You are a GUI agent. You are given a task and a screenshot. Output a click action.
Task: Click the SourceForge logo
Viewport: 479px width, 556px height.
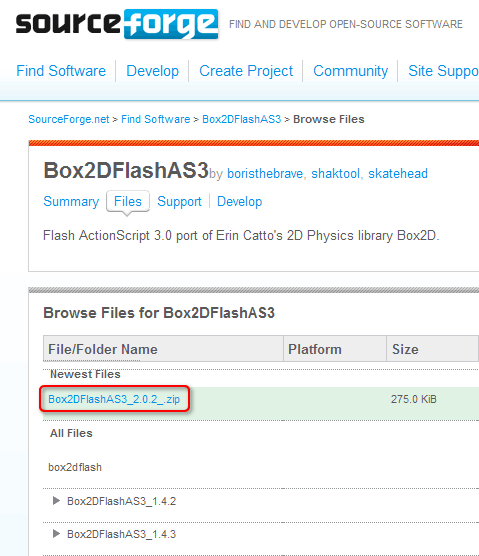(117, 24)
